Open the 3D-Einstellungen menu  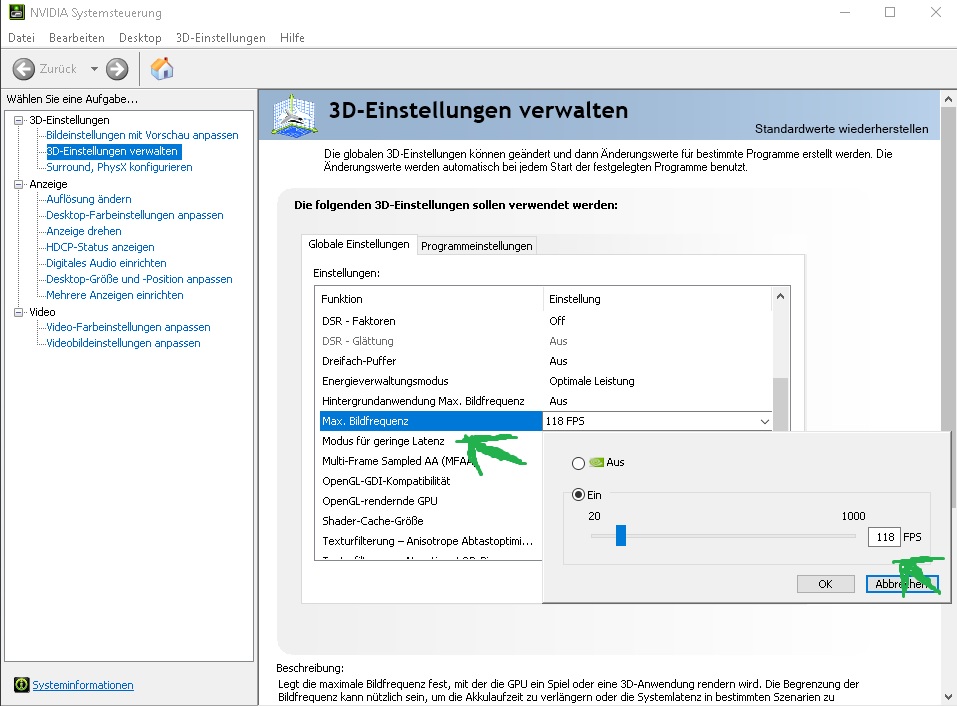pos(221,38)
